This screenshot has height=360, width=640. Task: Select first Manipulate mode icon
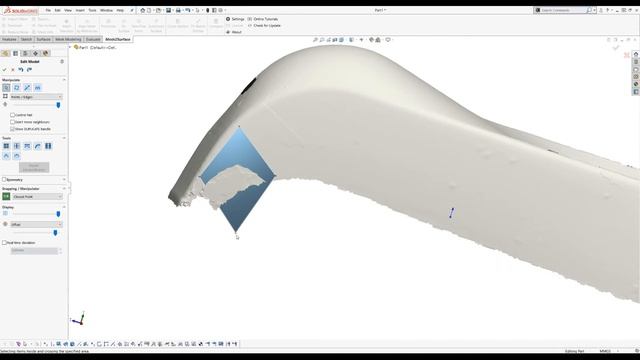[x=6, y=88]
